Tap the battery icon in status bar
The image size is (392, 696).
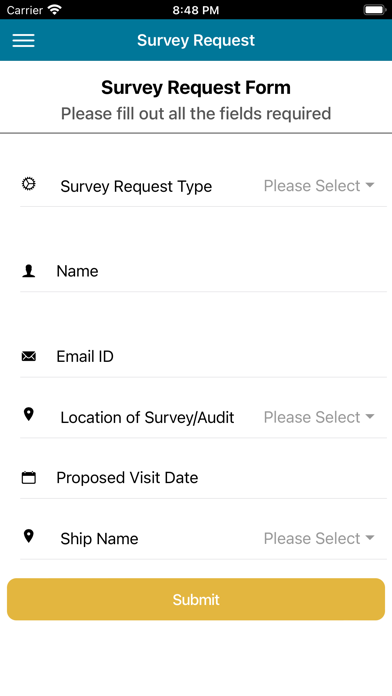pos(375,10)
